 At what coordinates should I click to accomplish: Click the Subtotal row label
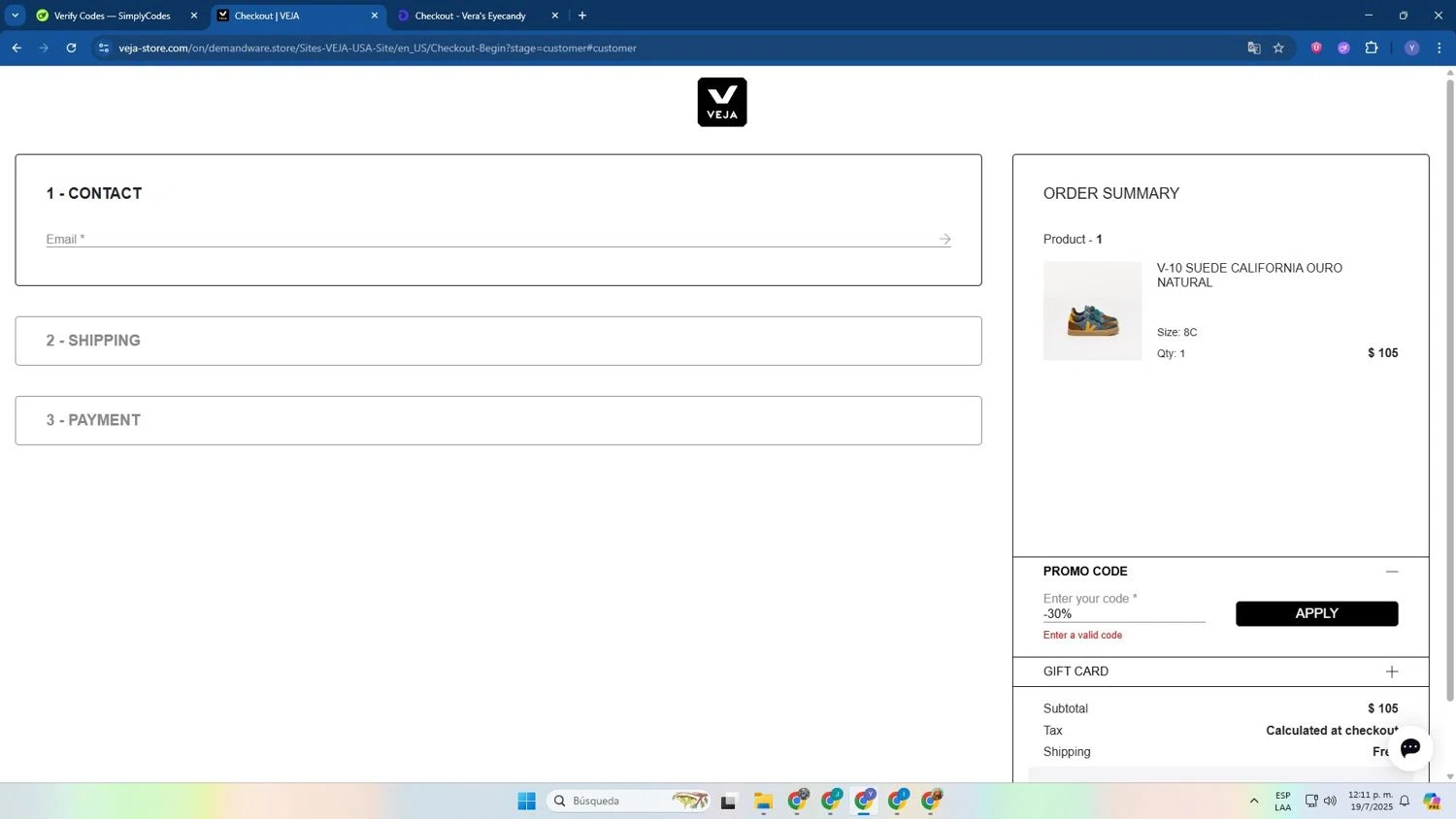(1065, 708)
